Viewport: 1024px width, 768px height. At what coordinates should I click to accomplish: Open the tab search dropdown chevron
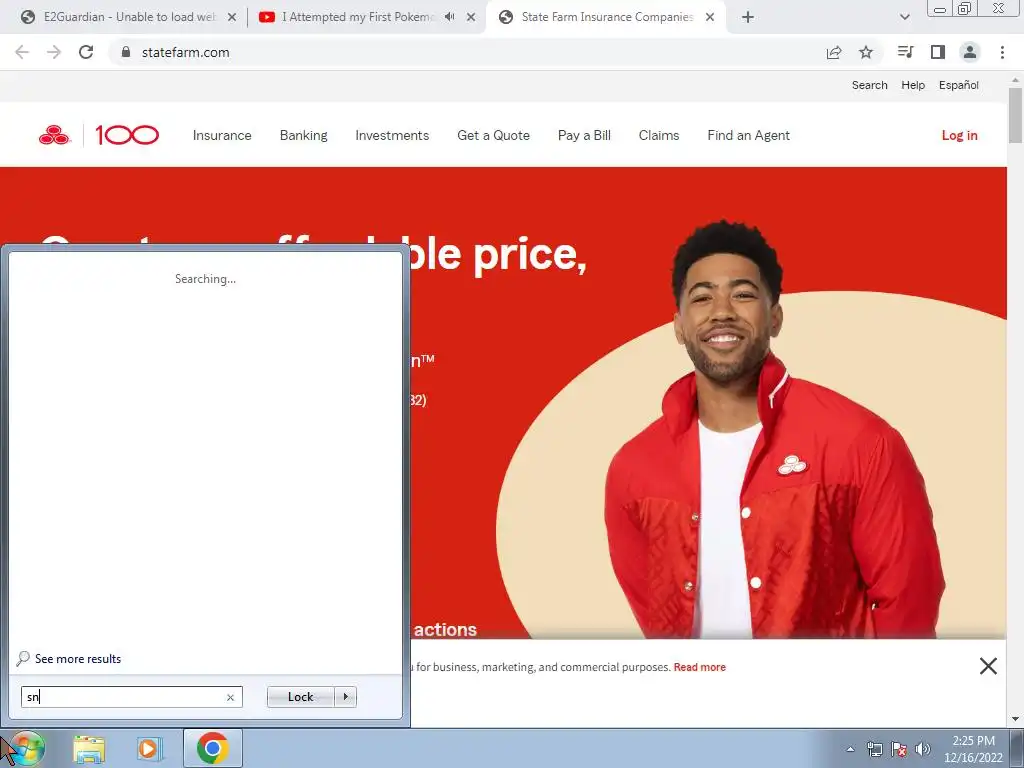click(904, 18)
